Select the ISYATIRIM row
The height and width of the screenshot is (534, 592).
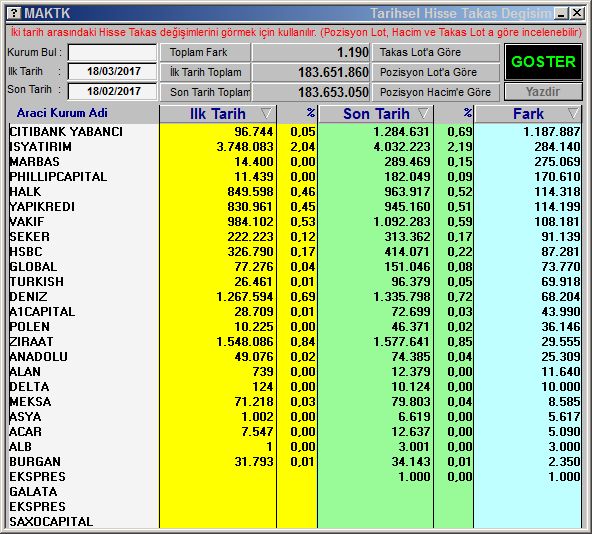(x=295, y=147)
